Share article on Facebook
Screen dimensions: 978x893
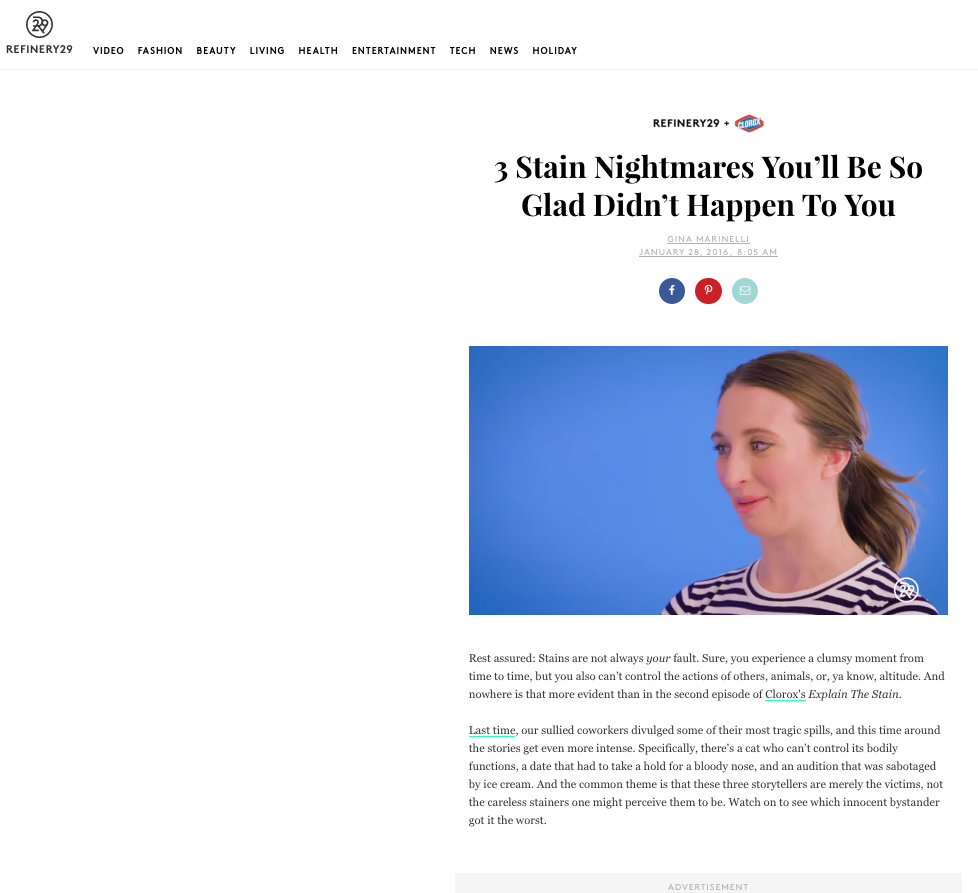click(672, 291)
